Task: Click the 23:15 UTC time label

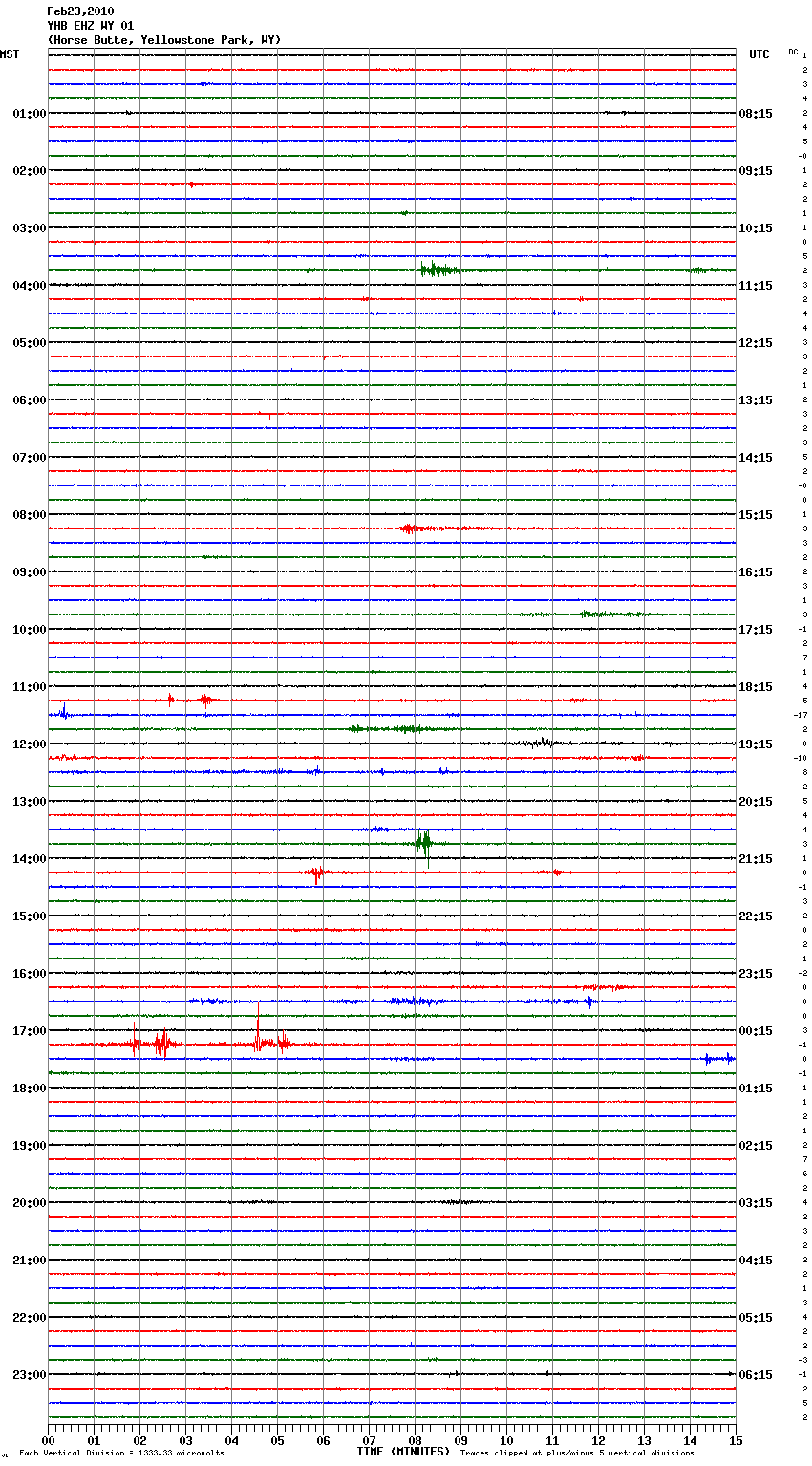Action: pos(756,974)
